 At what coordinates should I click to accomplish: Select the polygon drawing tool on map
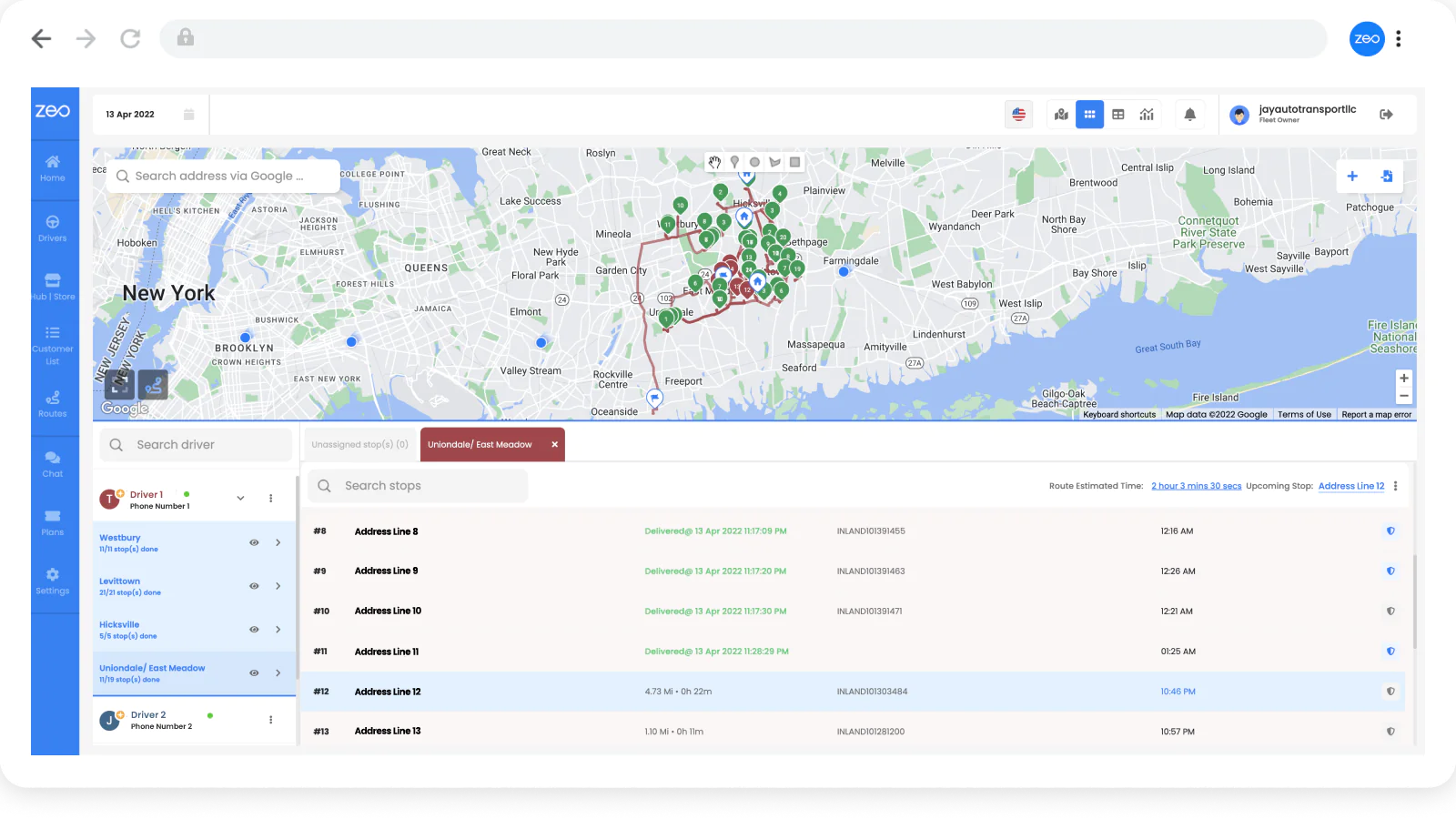click(x=774, y=162)
